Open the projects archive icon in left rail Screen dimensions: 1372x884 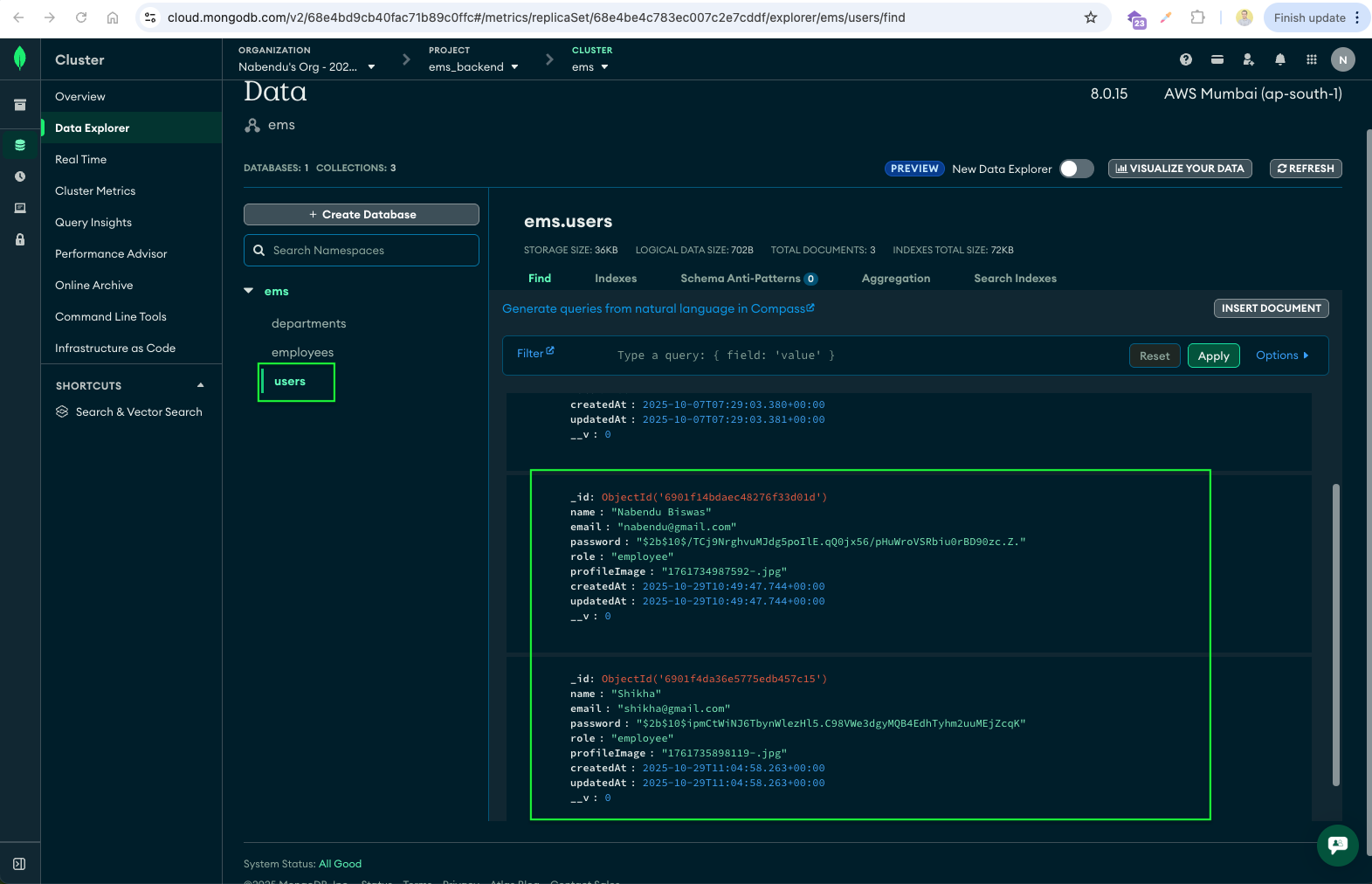tap(20, 105)
